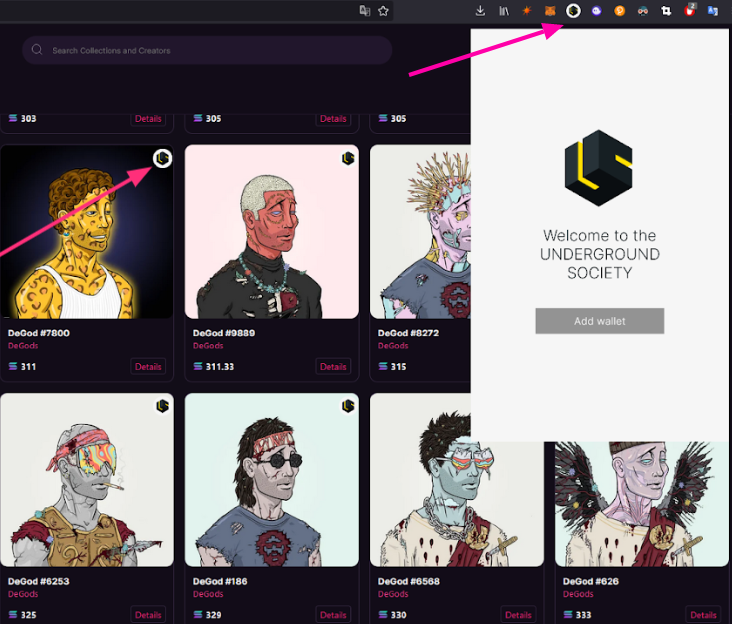The height and width of the screenshot is (624, 732).
Task: Click the Underground badge on DeGod #186
Action: 348,406
